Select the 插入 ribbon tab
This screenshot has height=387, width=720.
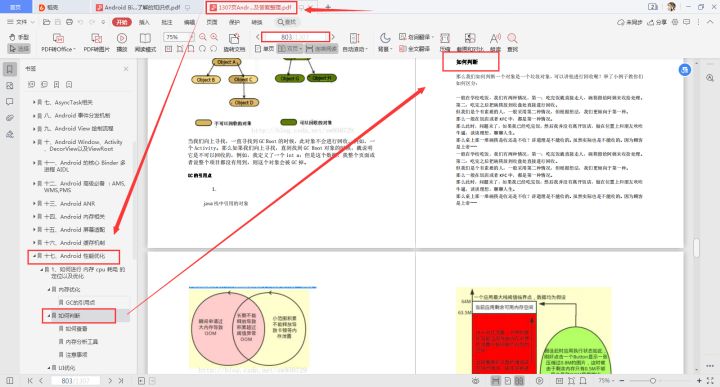click(x=144, y=22)
